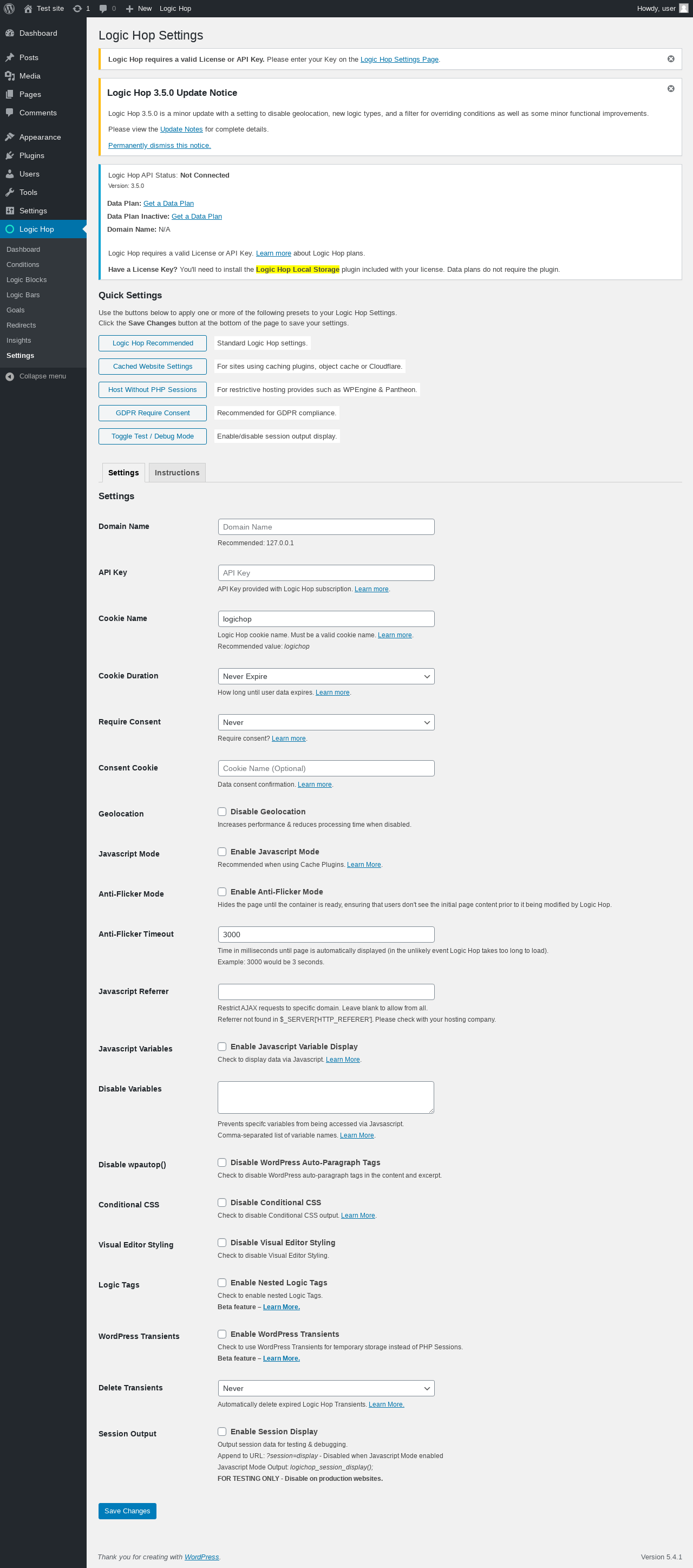Toggle Enable Session Display checkbox
693x1568 pixels.
pos(222,1431)
